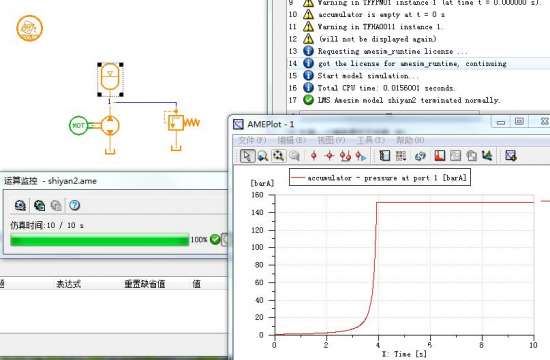This screenshot has width=550, height=360.
Task: Select the arrow pointer tool in AMEPlot
Action: click(x=247, y=156)
